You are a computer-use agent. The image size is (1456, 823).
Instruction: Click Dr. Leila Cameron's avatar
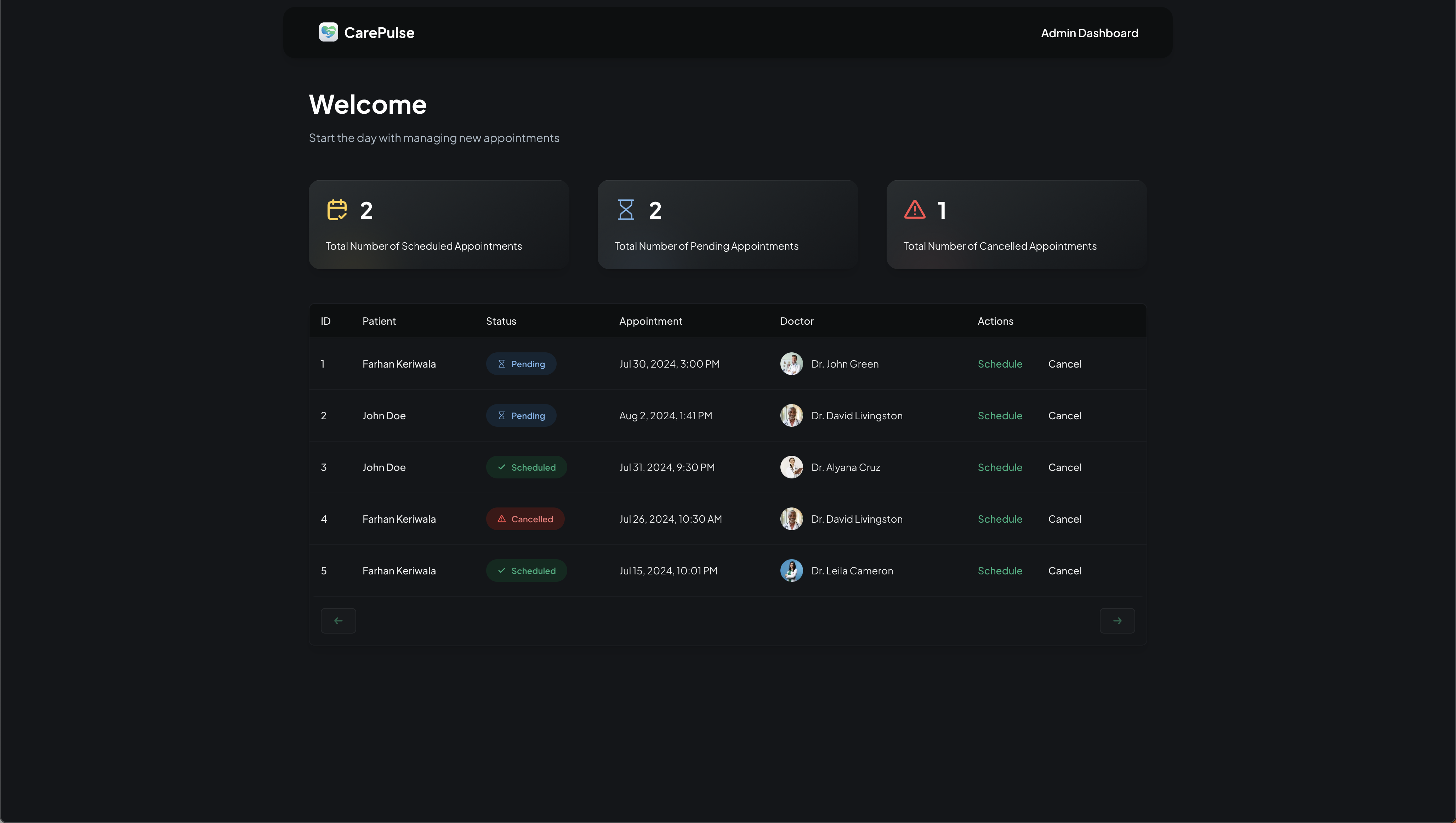pos(791,571)
